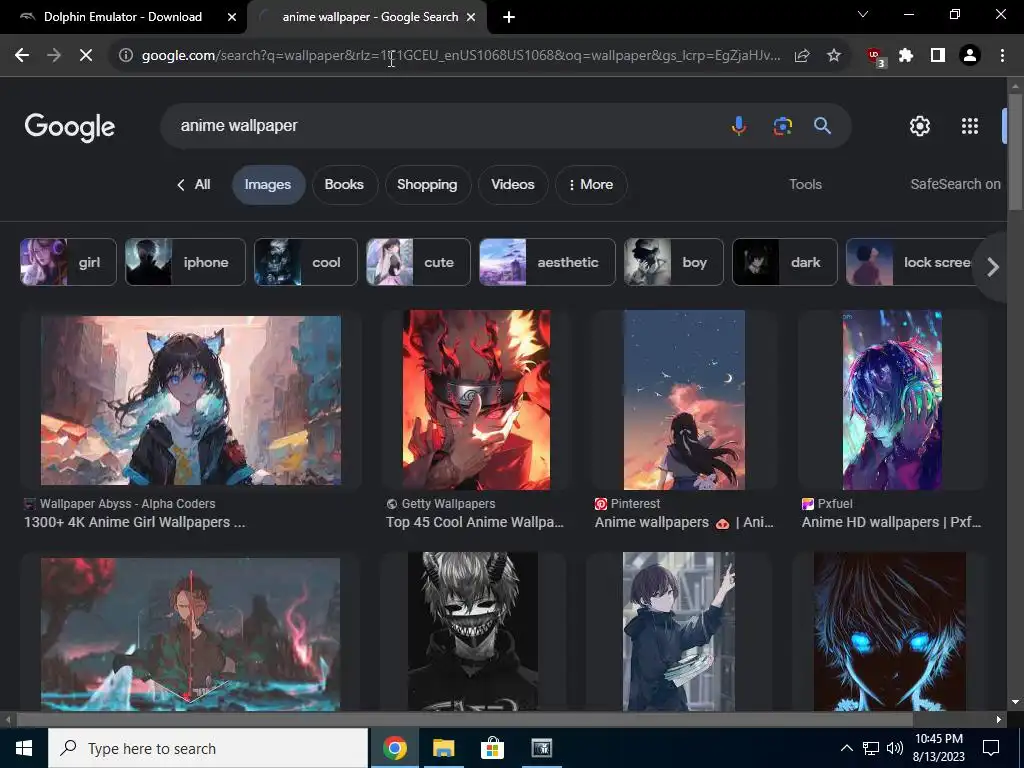
Task: Open Pxfuel neon headphones image
Action: (892, 400)
